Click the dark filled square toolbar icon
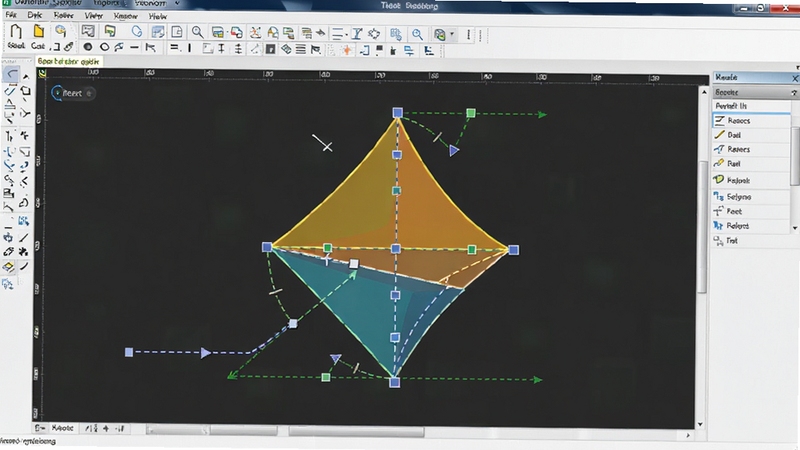 [x=271, y=49]
